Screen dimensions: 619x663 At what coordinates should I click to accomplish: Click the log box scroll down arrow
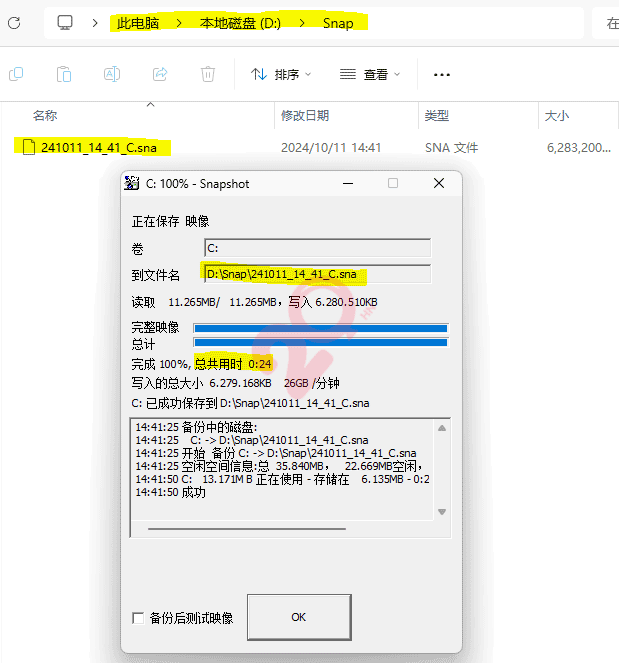443,511
